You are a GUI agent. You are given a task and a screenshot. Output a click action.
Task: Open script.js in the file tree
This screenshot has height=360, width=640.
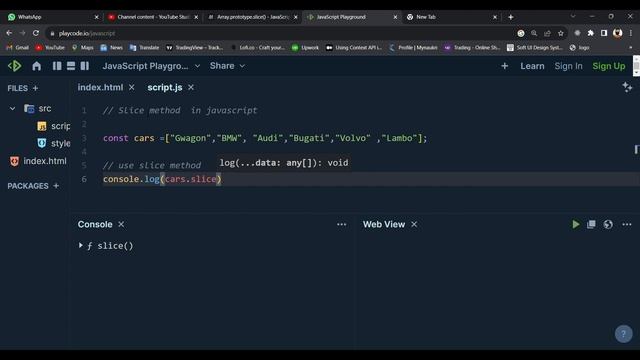(x=53, y=126)
